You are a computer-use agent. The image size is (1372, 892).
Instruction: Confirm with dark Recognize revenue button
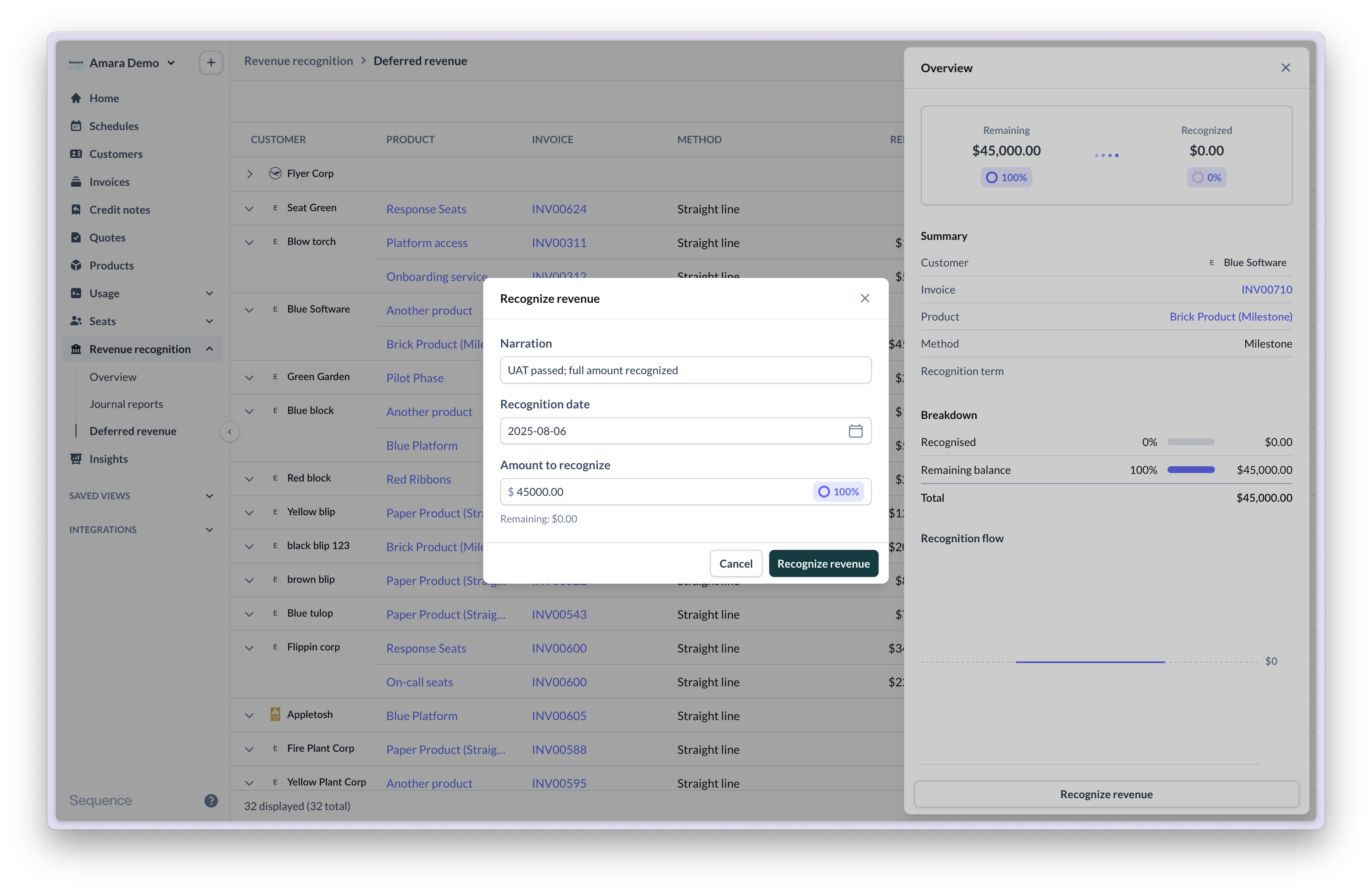tap(823, 563)
